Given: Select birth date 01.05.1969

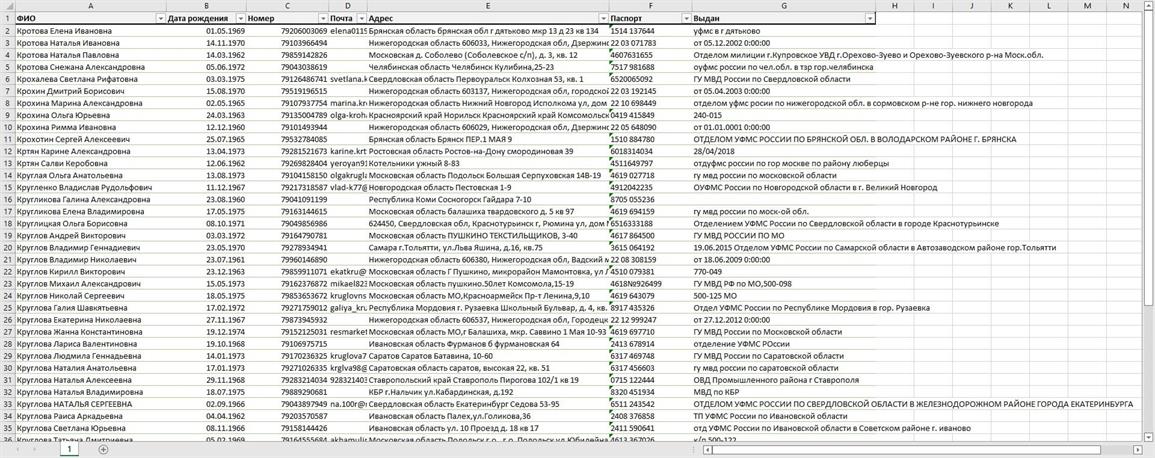Looking at the screenshot, I should click(x=206, y=31).
